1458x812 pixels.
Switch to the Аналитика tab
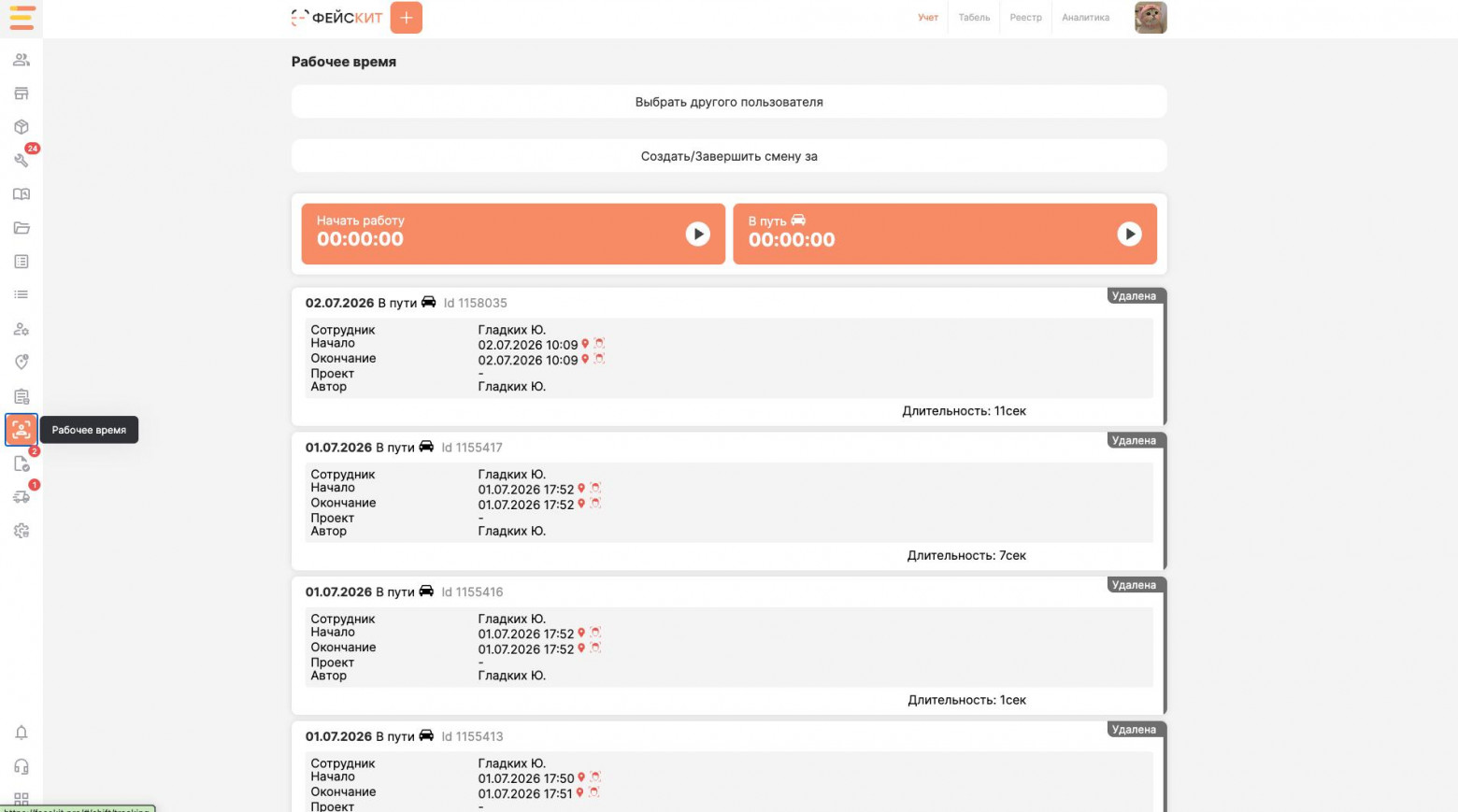pos(1086,18)
